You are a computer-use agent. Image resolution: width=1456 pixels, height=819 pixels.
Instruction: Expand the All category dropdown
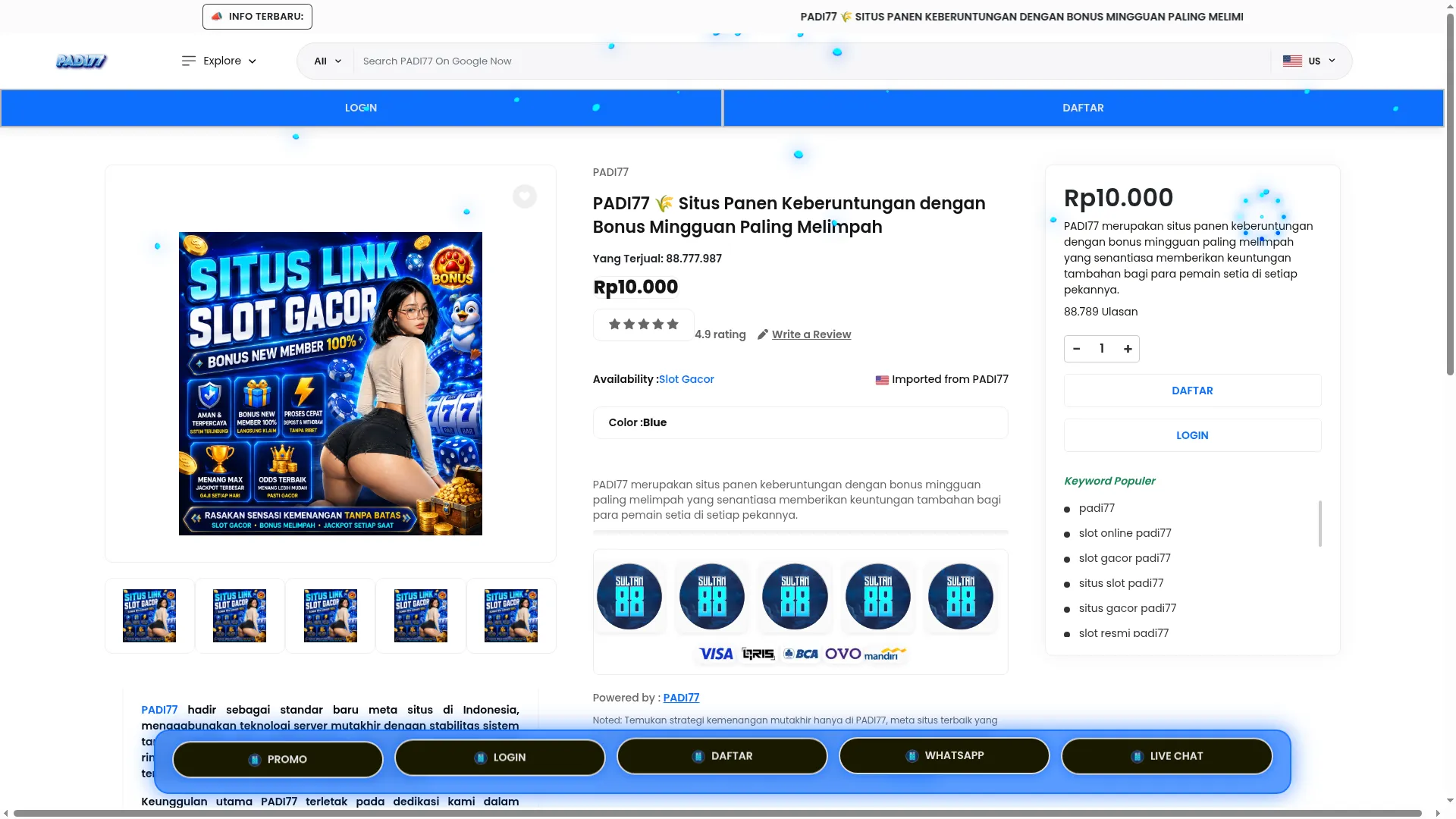click(328, 61)
